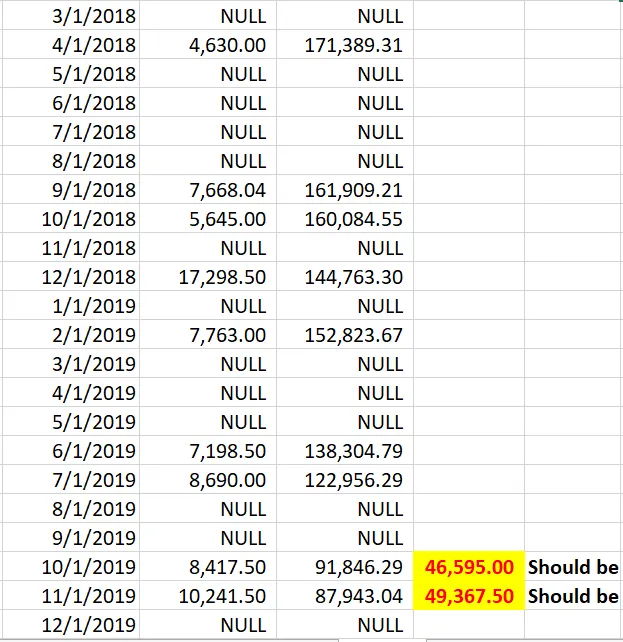This screenshot has height=642, width=623.
Task: Click the 'Should be' text beside 46,595.00
Action: click(573, 567)
